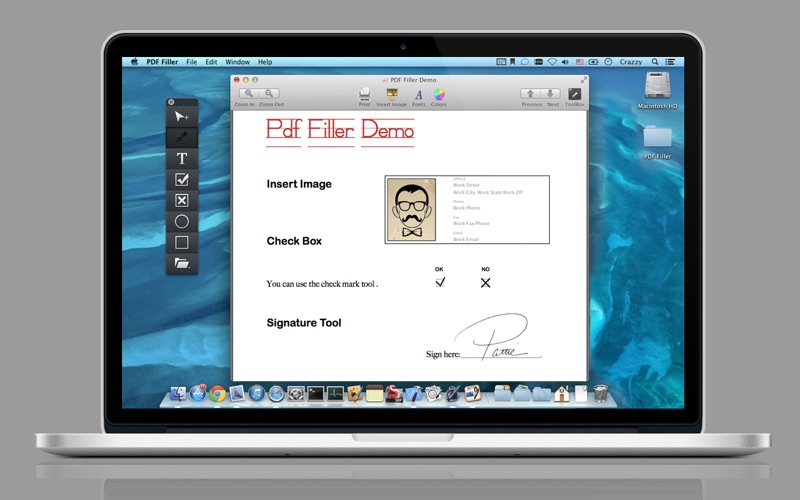
Task: Click the 'Work Email' field on the card
Action: [466, 239]
